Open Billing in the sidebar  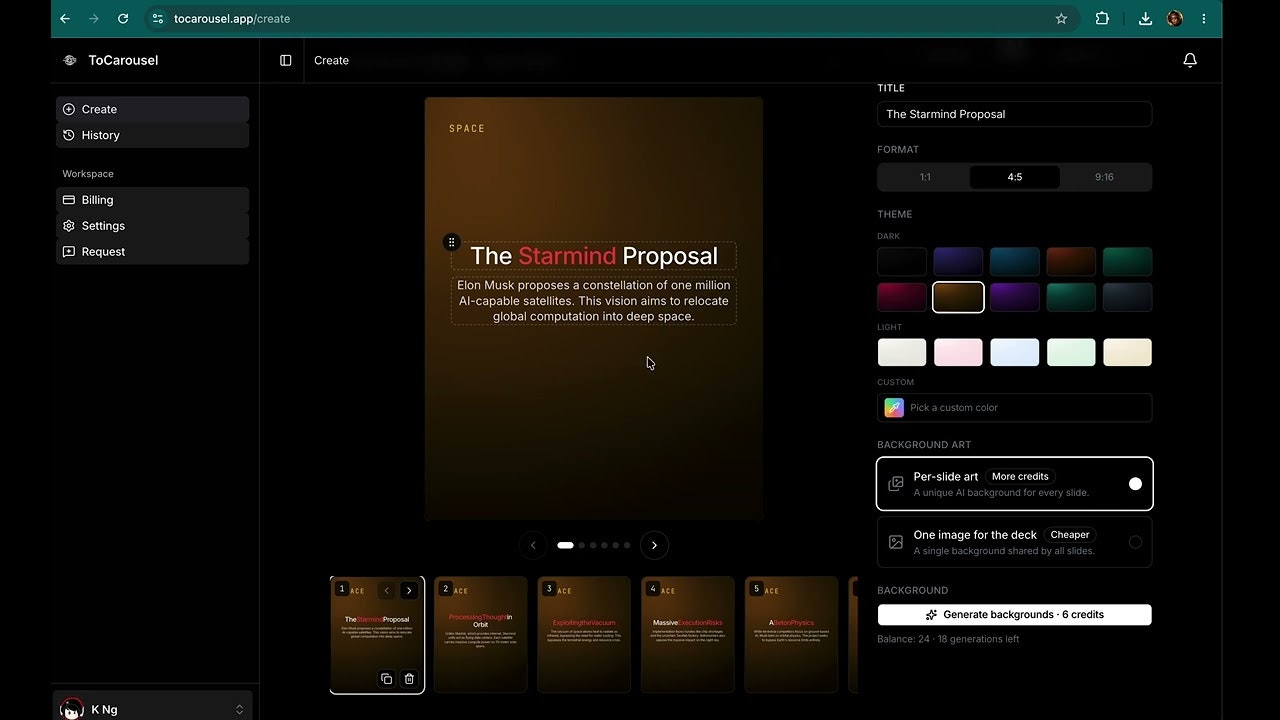(x=152, y=200)
